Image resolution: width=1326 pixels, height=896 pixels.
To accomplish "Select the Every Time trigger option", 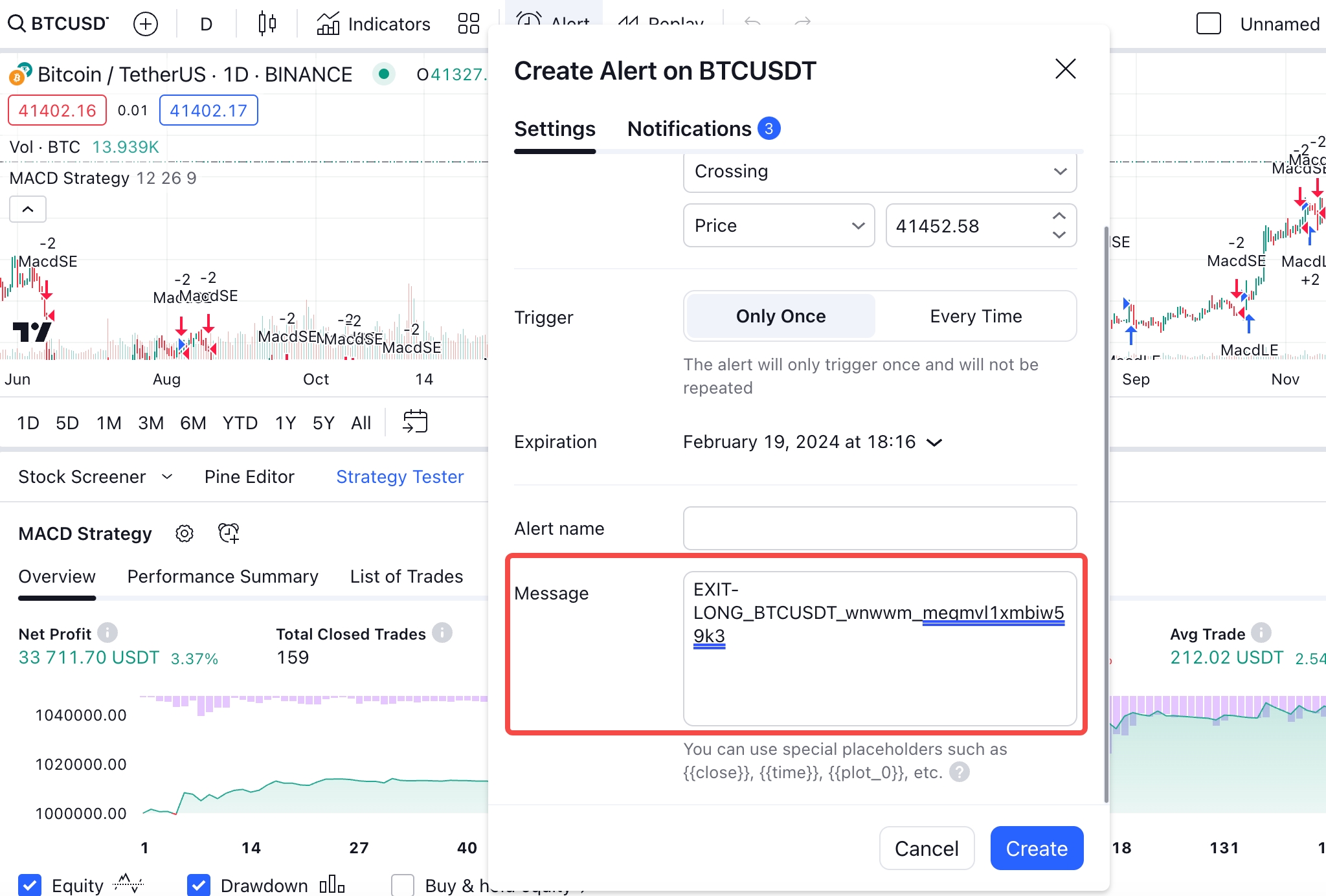I will (x=976, y=316).
